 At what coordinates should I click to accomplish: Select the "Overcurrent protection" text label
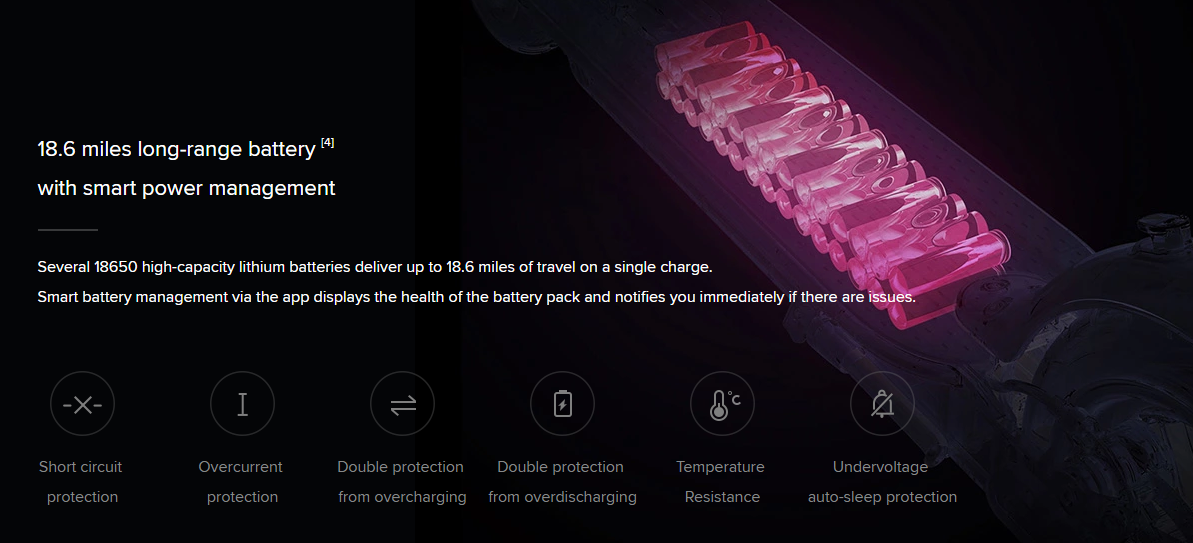(x=242, y=482)
